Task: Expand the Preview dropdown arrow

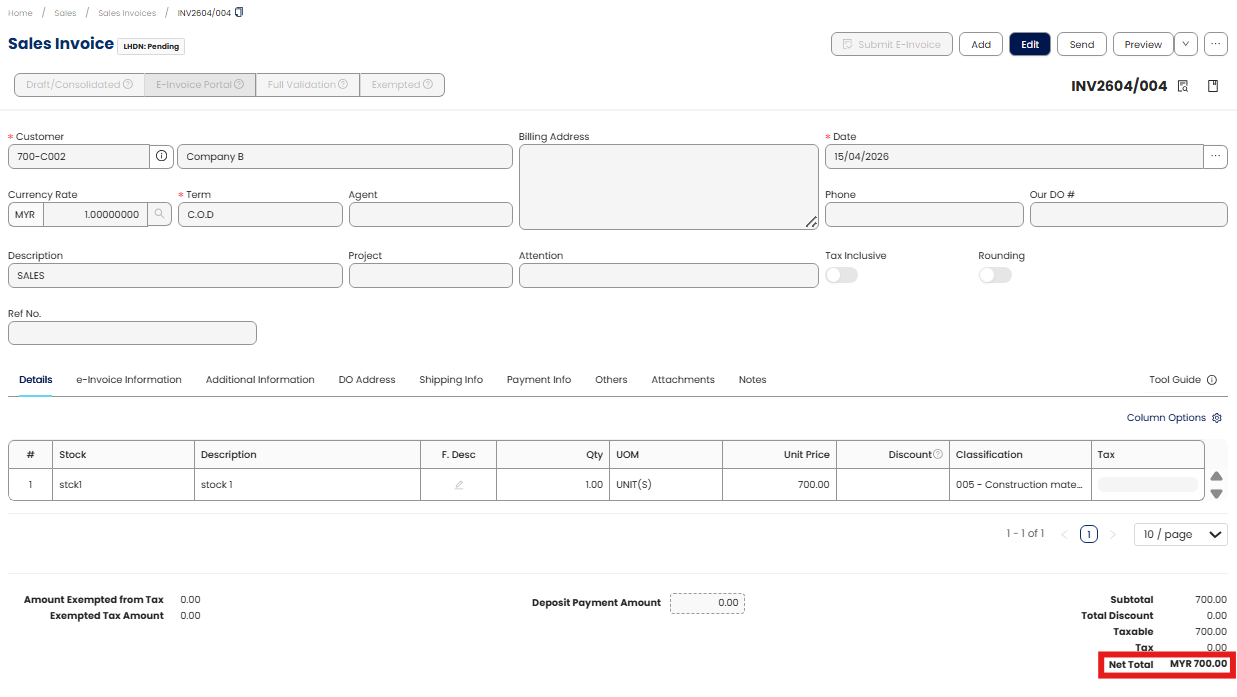Action: coord(1186,44)
